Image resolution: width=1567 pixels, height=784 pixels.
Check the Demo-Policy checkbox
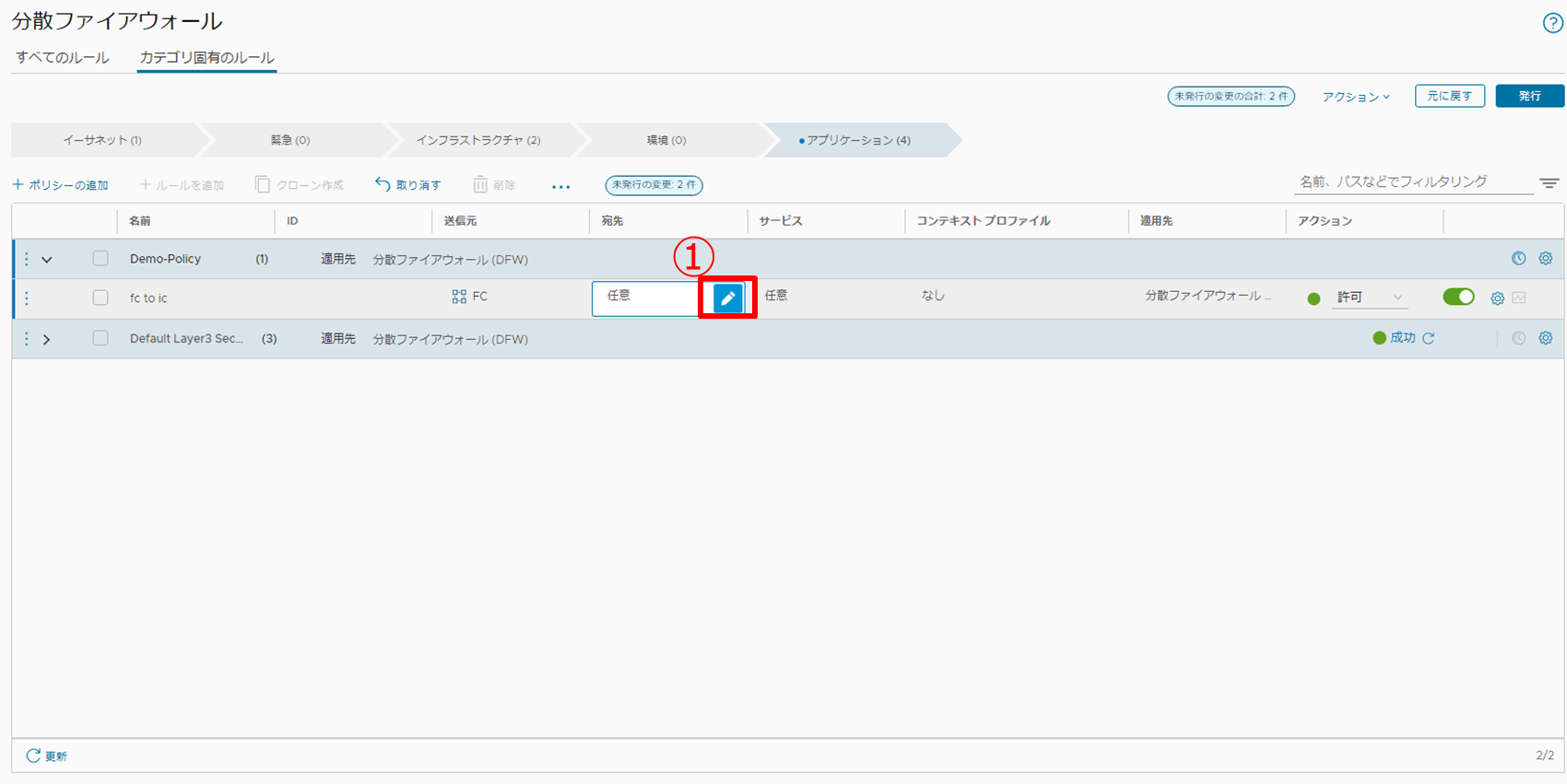pos(100,259)
